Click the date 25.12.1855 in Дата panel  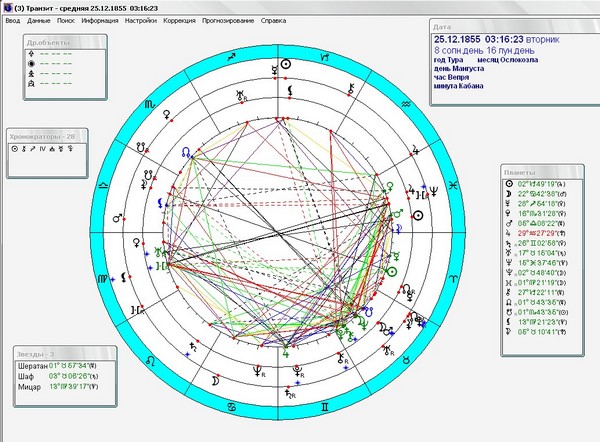coord(457,39)
